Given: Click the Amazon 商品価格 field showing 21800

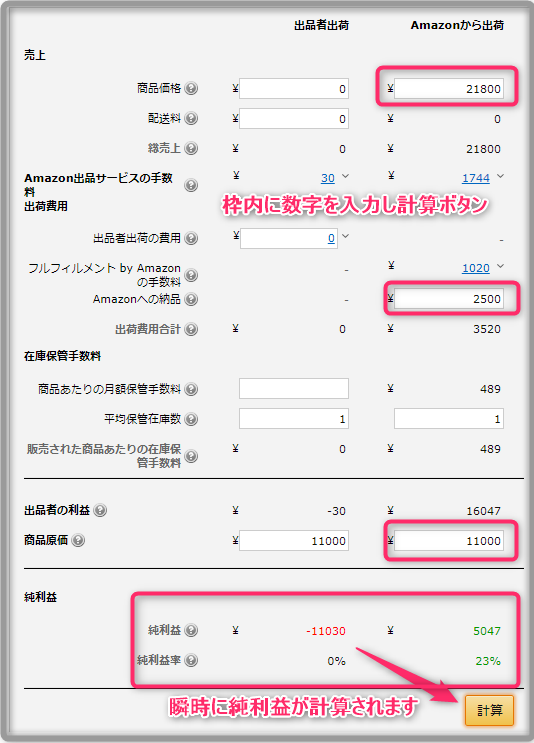Looking at the screenshot, I should click(x=449, y=89).
